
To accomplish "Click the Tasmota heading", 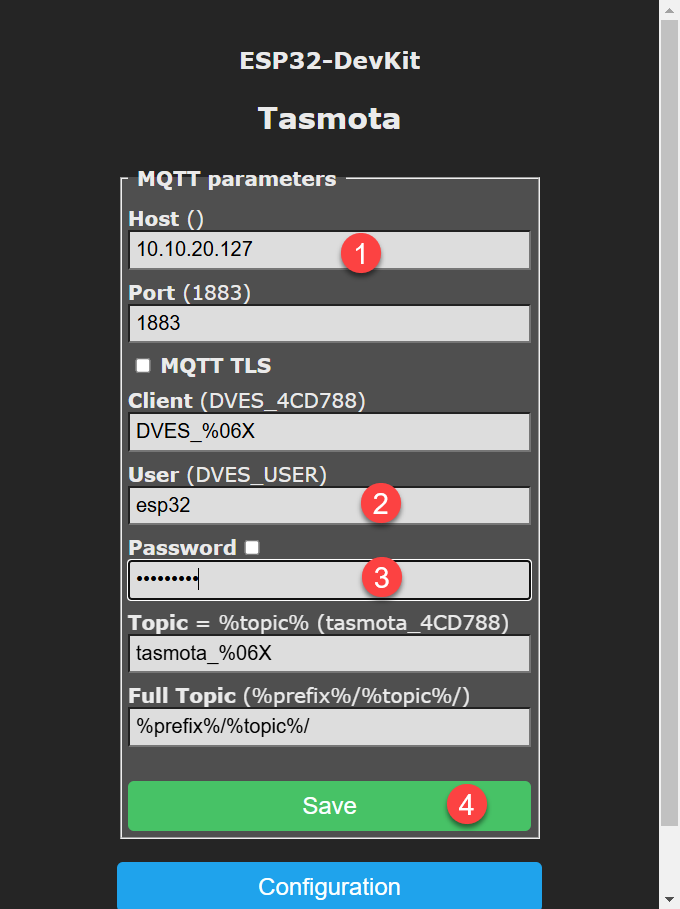I will (x=329, y=118).
